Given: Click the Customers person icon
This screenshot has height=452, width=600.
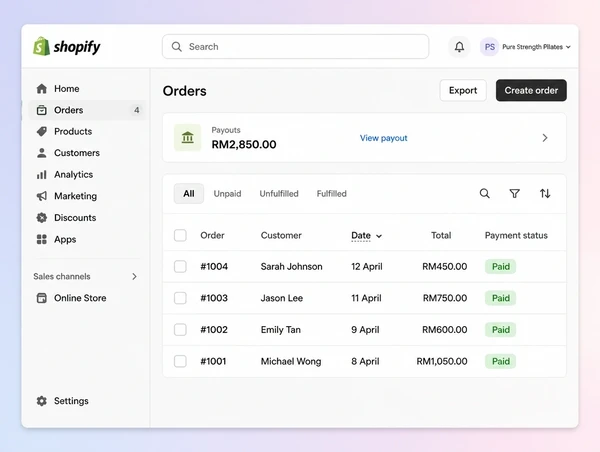Looking at the screenshot, I should pyautogui.click(x=42, y=153).
